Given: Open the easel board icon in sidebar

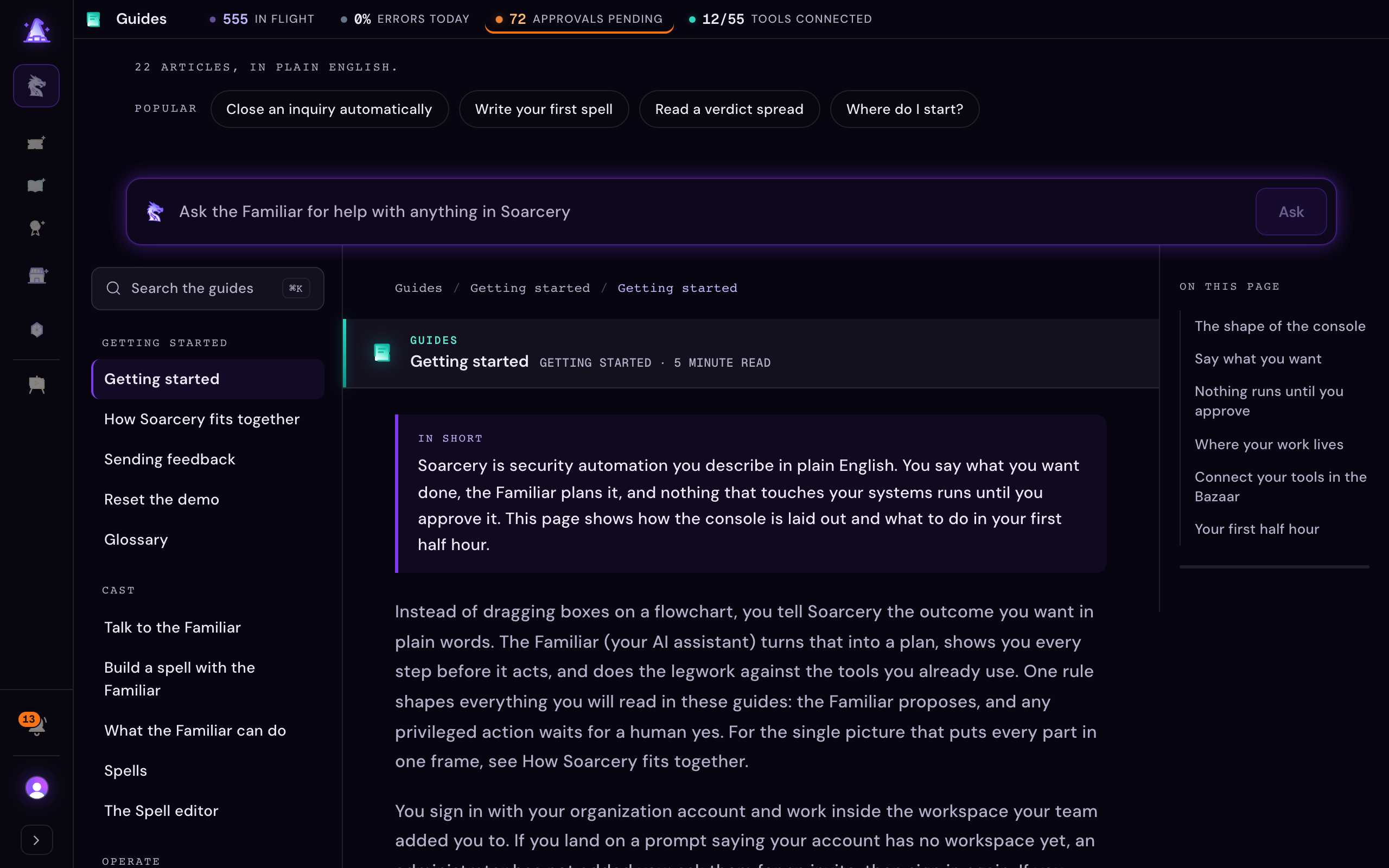Looking at the screenshot, I should 37,385.
